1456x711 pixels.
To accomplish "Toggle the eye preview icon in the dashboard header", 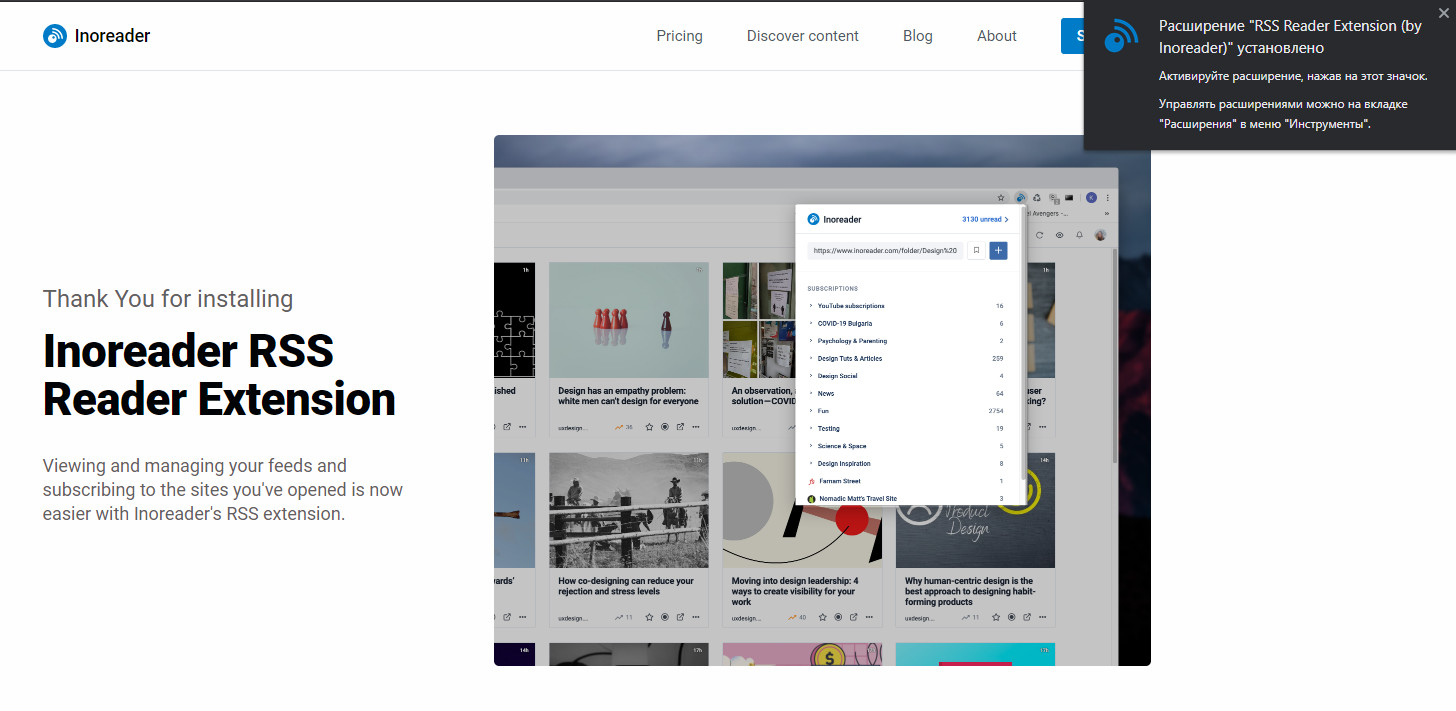I will (x=1059, y=235).
